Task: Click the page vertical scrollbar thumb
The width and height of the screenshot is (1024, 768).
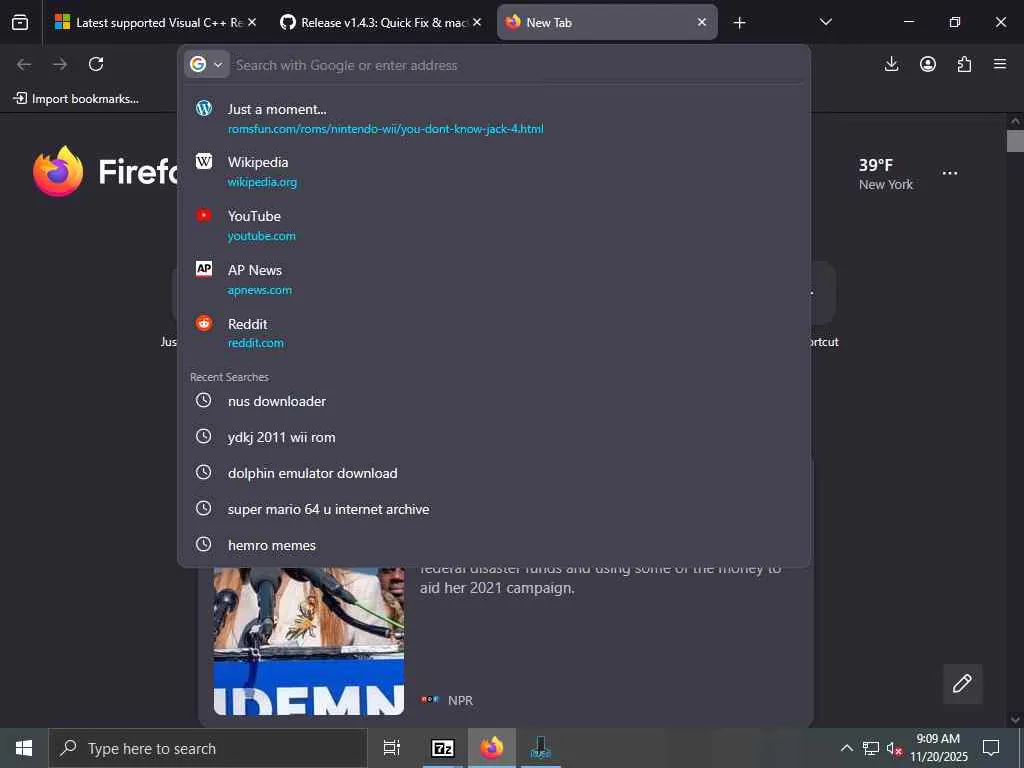Action: click(x=1015, y=141)
